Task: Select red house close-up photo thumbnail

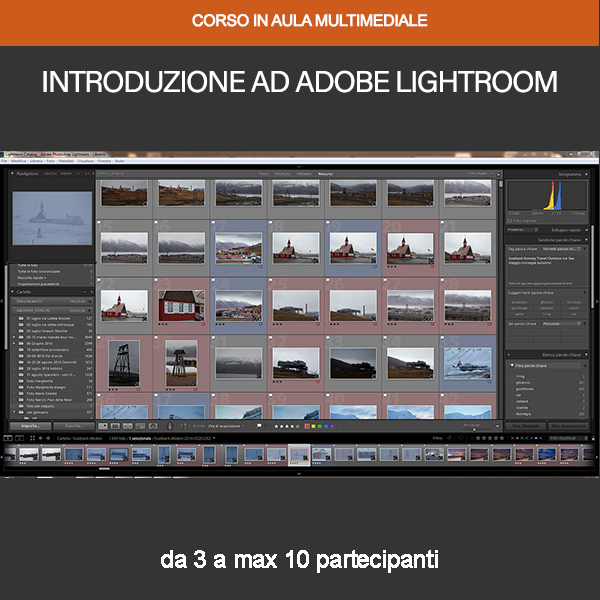Action: coord(181,305)
